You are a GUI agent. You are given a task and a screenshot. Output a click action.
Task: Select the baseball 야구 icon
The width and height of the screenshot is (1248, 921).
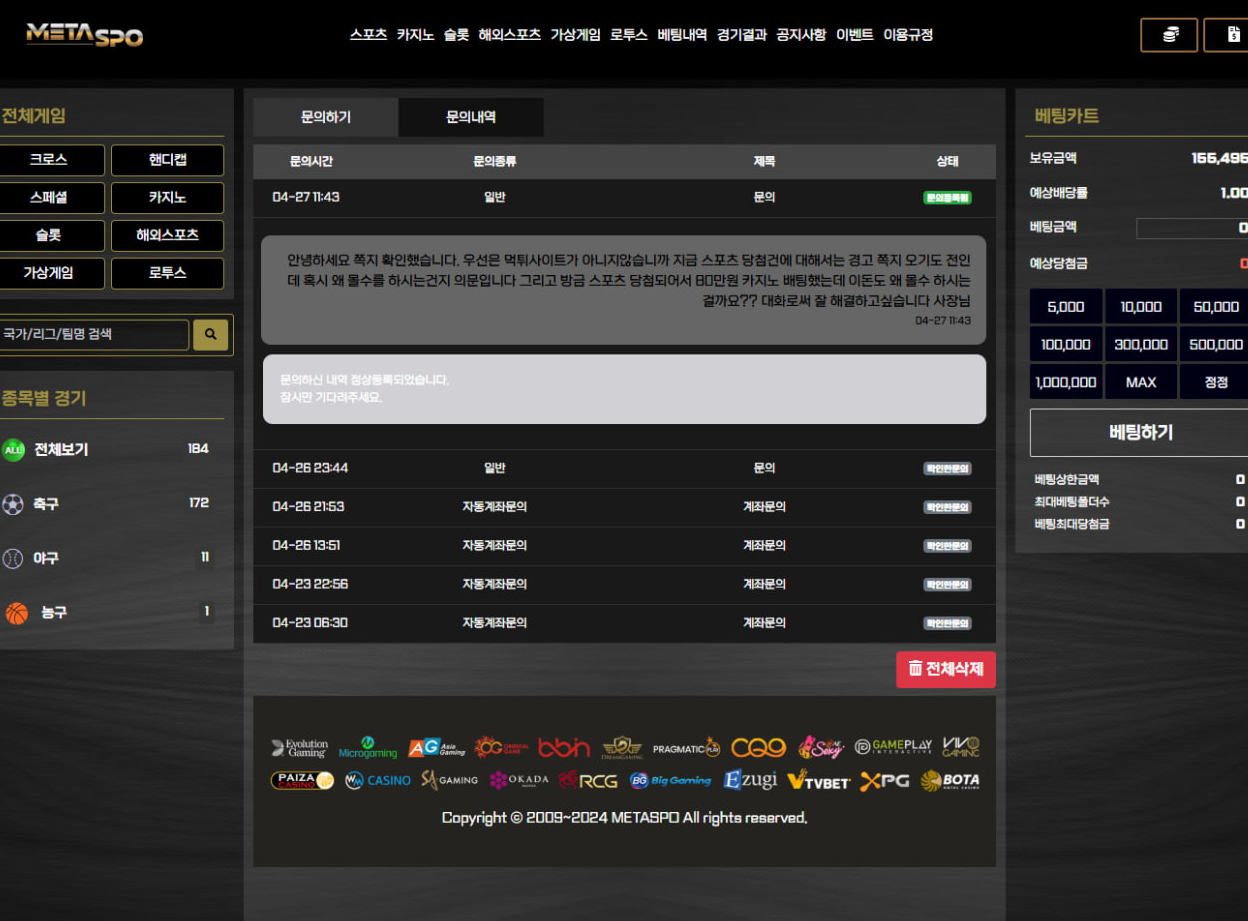click(13, 558)
